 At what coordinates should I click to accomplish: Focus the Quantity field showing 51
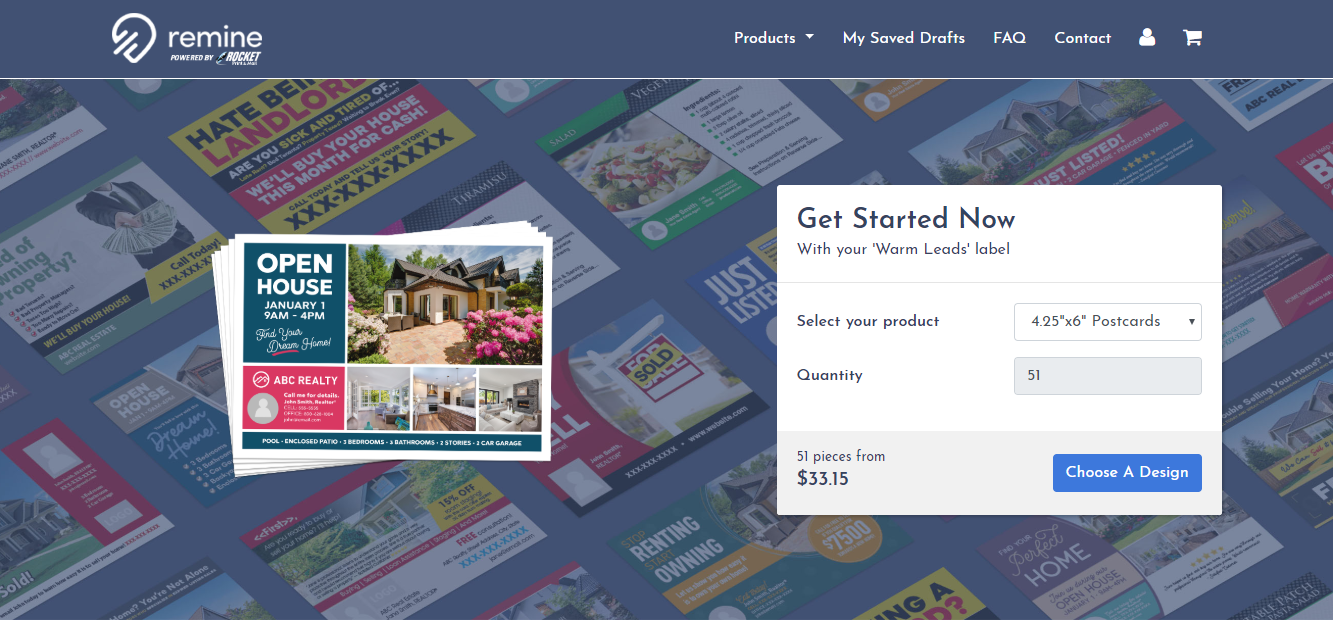pyautogui.click(x=1108, y=376)
